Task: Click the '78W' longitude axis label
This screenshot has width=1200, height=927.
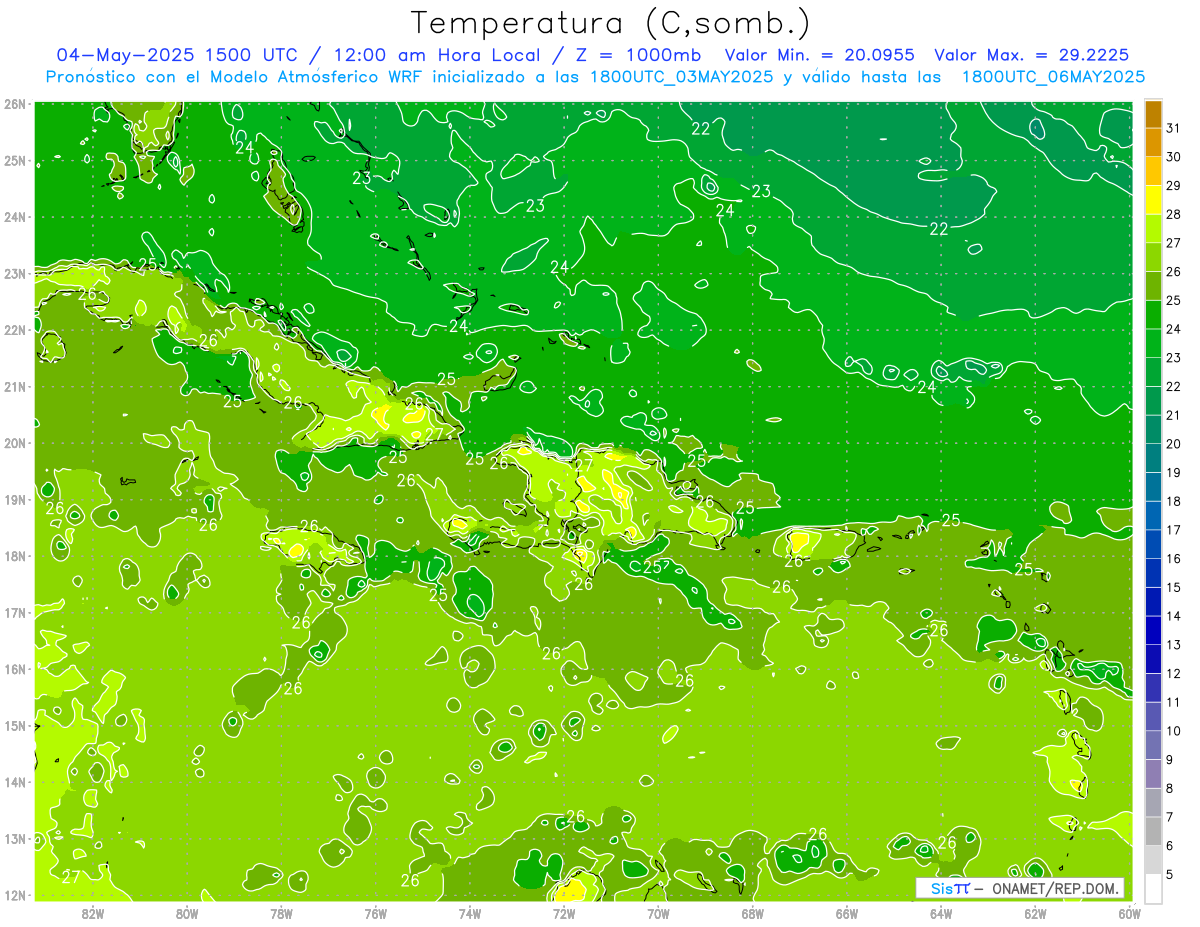Action: coord(281,912)
